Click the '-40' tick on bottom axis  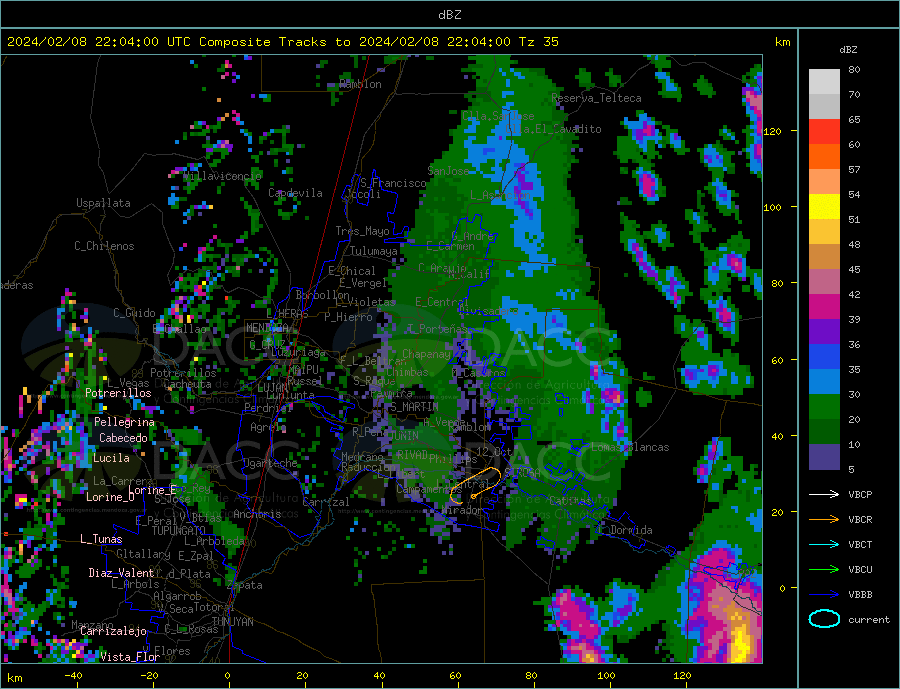73,676
